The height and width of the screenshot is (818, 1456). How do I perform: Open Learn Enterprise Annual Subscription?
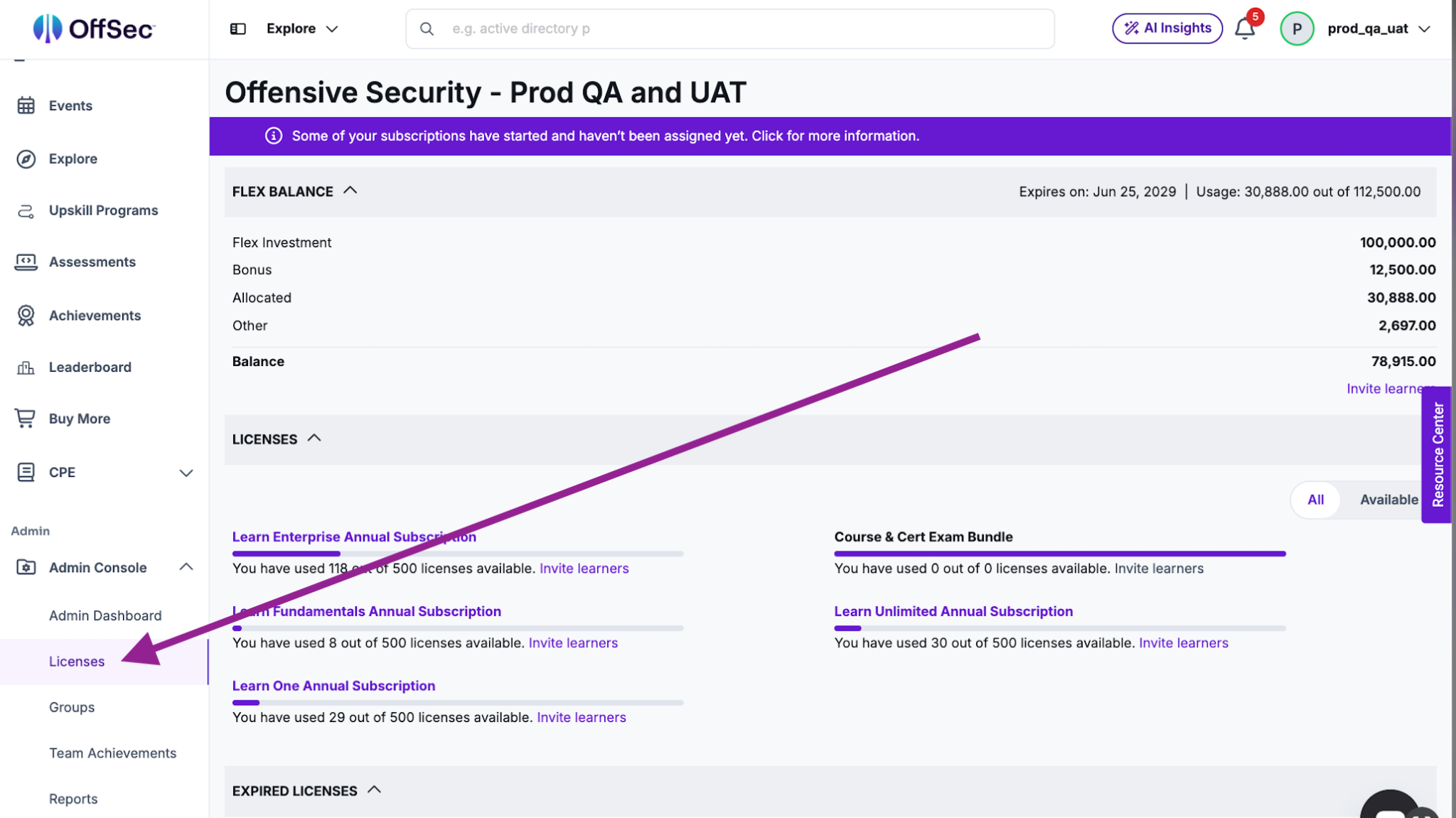click(354, 537)
